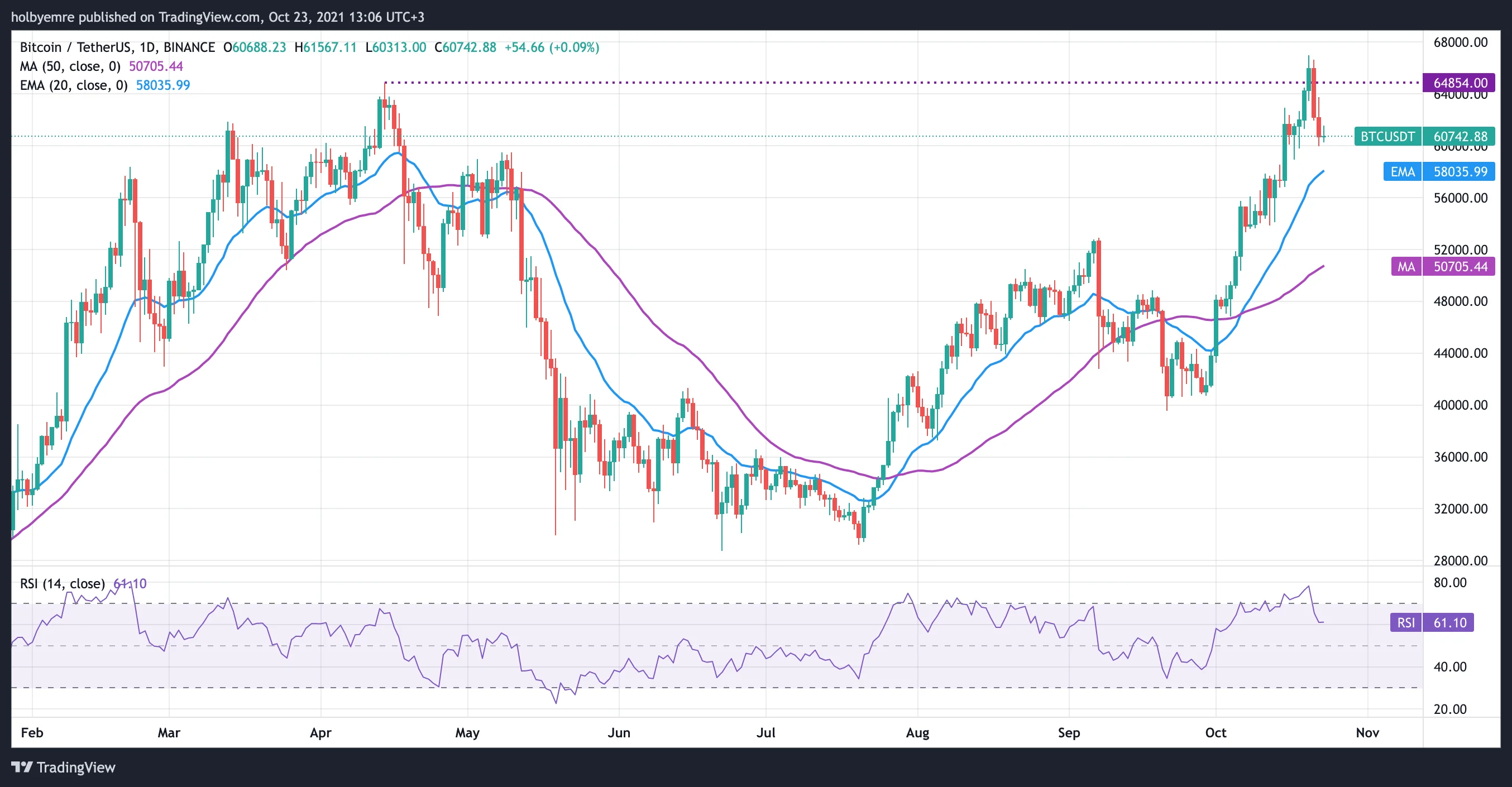Image resolution: width=1512 pixels, height=787 pixels.
Task: Click the 60742.88 current price label
Action: (x=1458, y=136)
